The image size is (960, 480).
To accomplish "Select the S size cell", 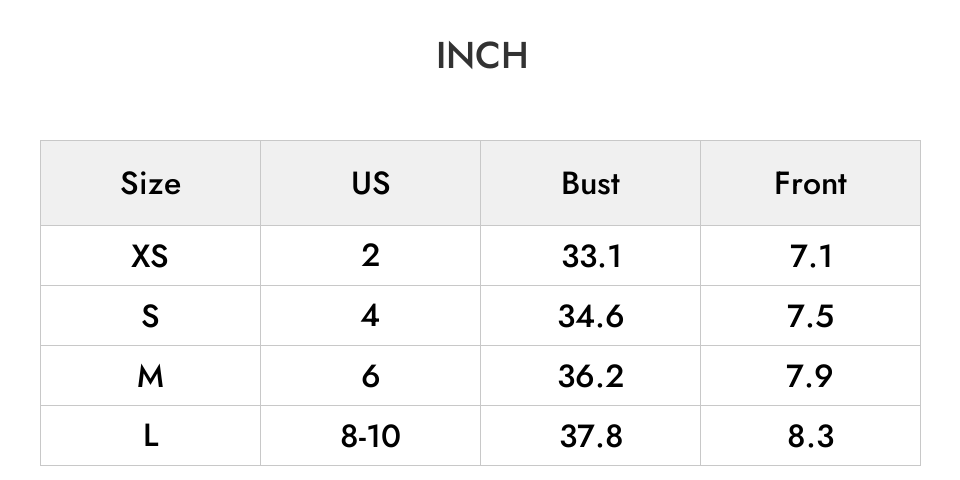I will (x=151, y=315).
